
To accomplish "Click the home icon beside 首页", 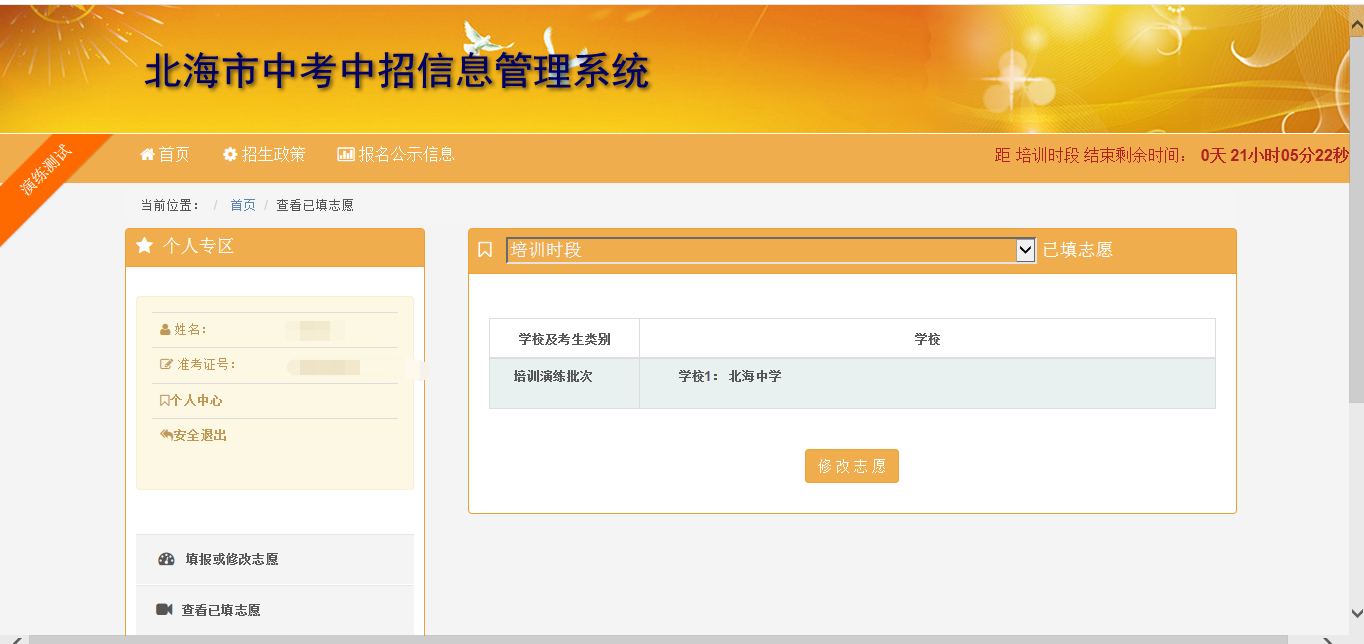I will click(147, 154).
